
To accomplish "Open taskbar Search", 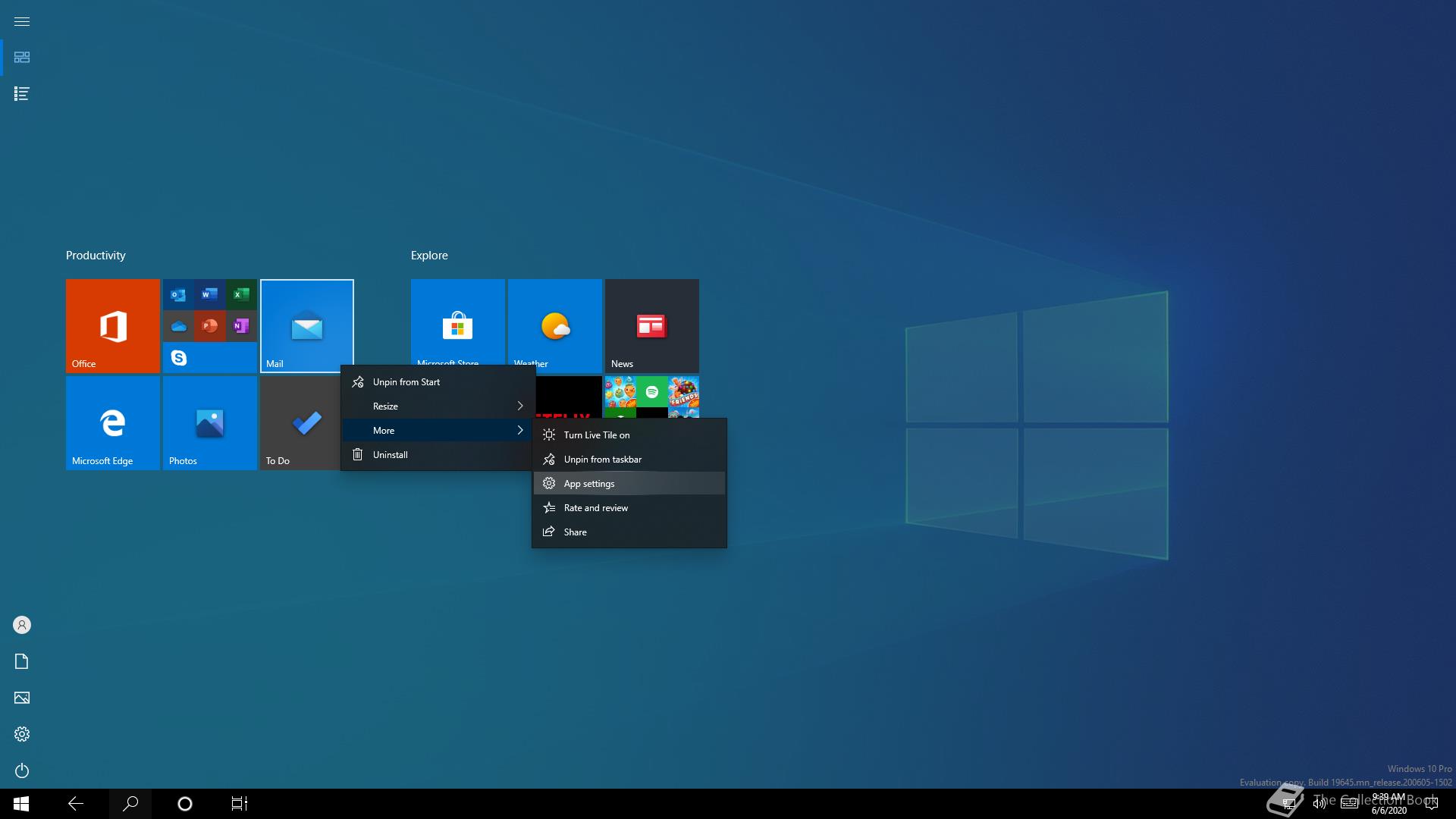I will (130, 804).
